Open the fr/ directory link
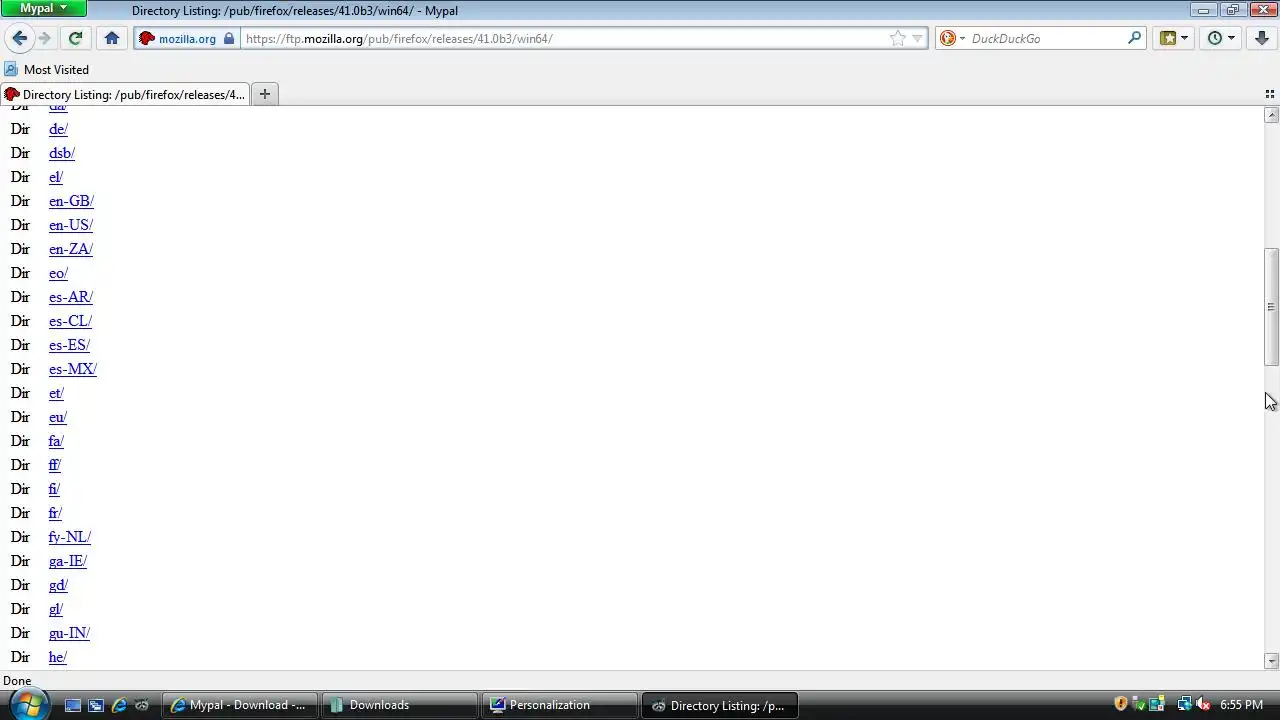The width and height of the screenshot is (1280, 720). (x=55, y=513)
